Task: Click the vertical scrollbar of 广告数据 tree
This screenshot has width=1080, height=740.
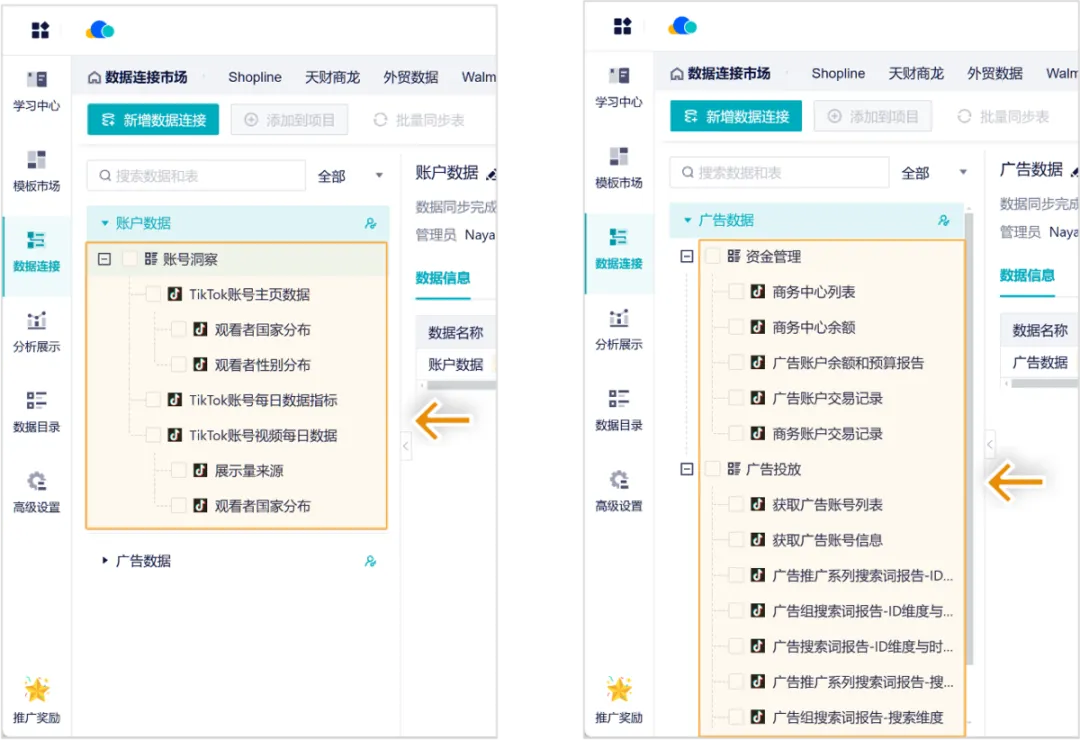Action: click(967, 450)
